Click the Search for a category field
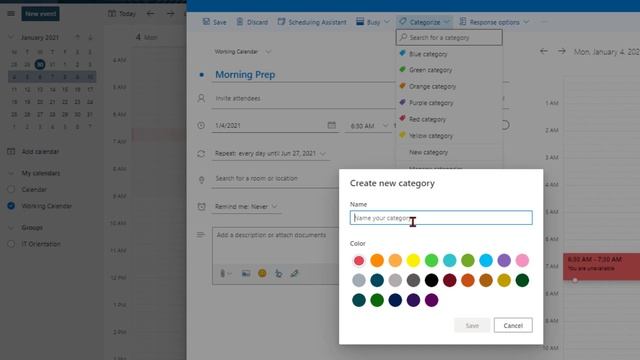640x360 pixels. tap(449, 38)
